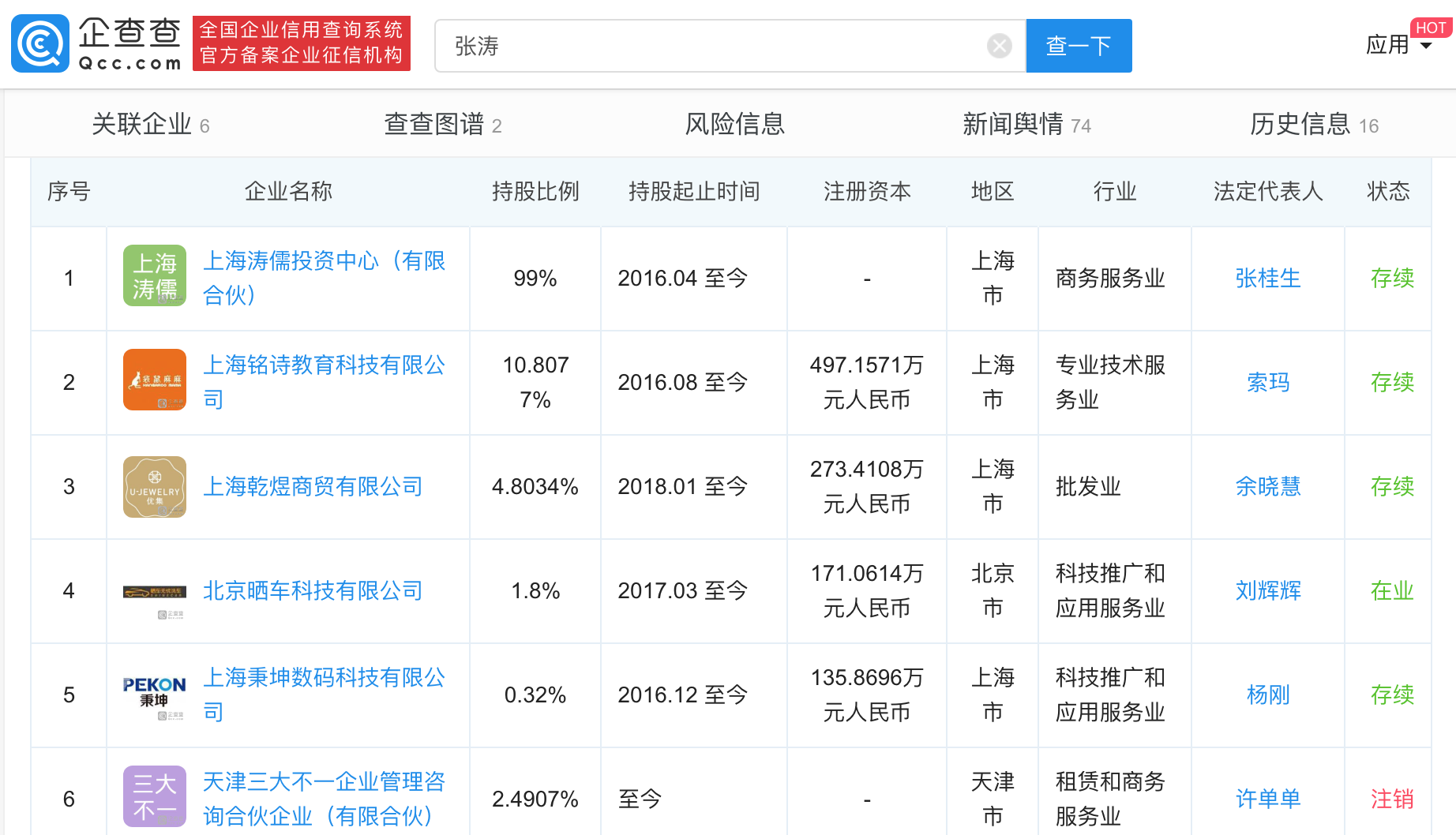
Task: Expand the 应用 dropdown menu
Action: [x=1398, y=45]
